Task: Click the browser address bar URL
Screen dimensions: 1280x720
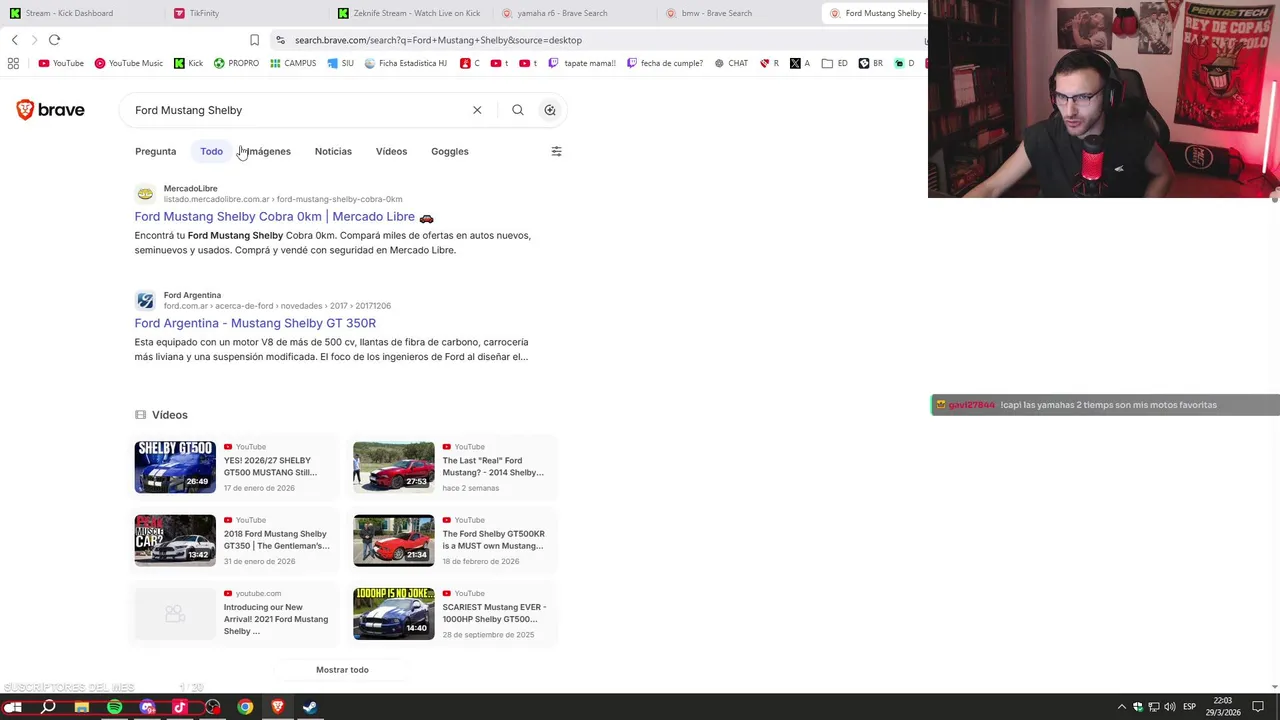Action: (438, 40)
